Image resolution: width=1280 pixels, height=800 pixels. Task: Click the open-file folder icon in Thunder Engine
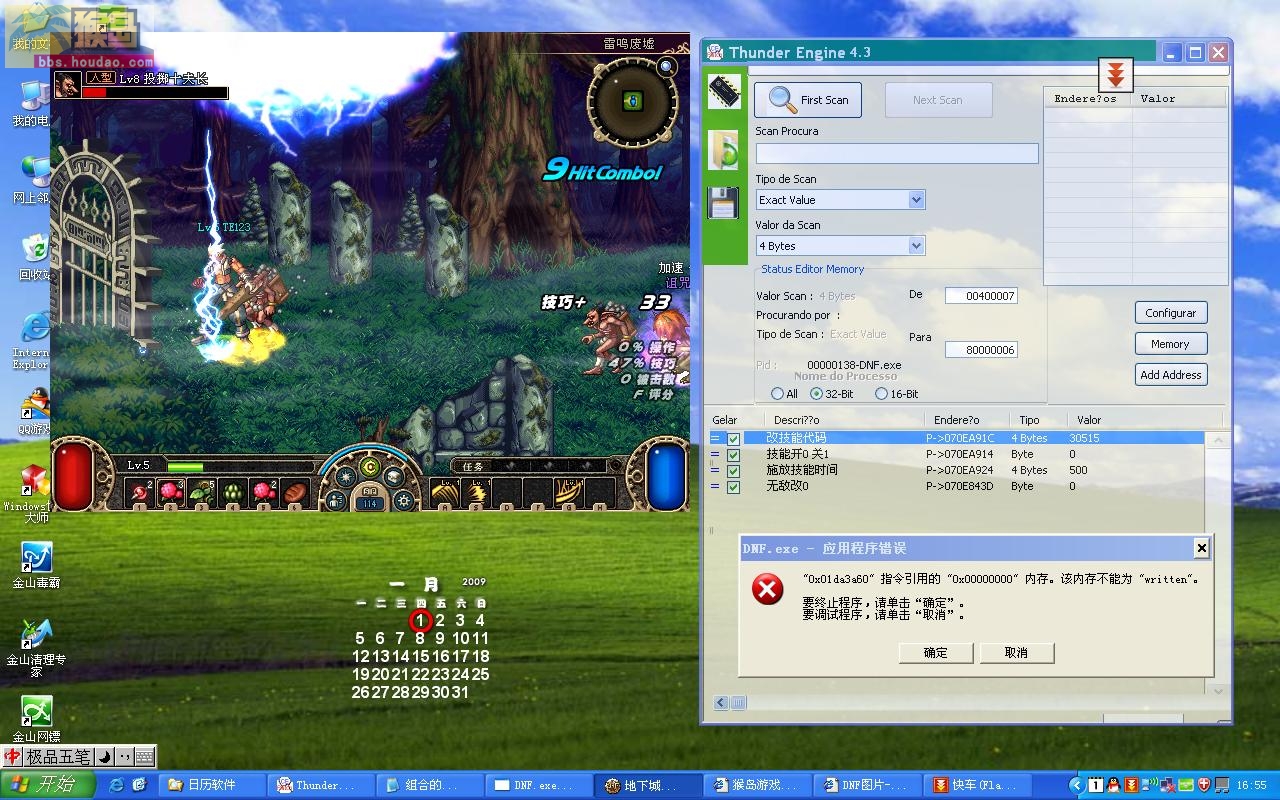[724, 149]
